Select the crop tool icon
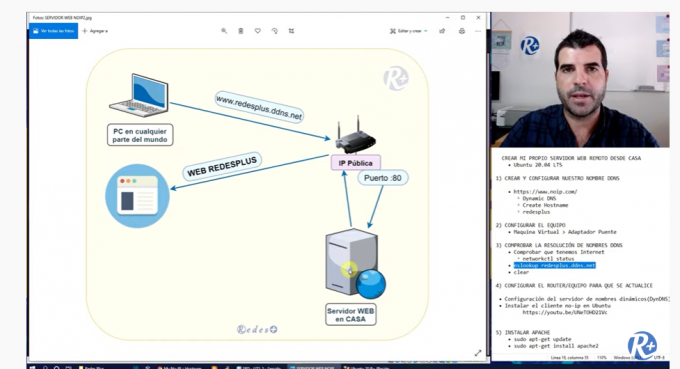The height and width of the screenshot is (369, 680). [x=291, y=31]
